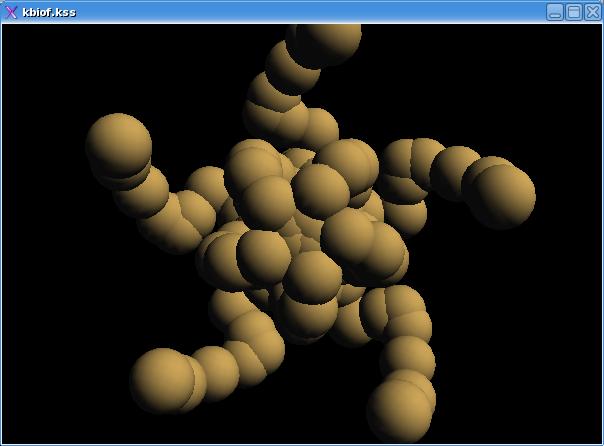Click the X window menu icon
Screen dimensions: 604x446
tap(11, 12)
